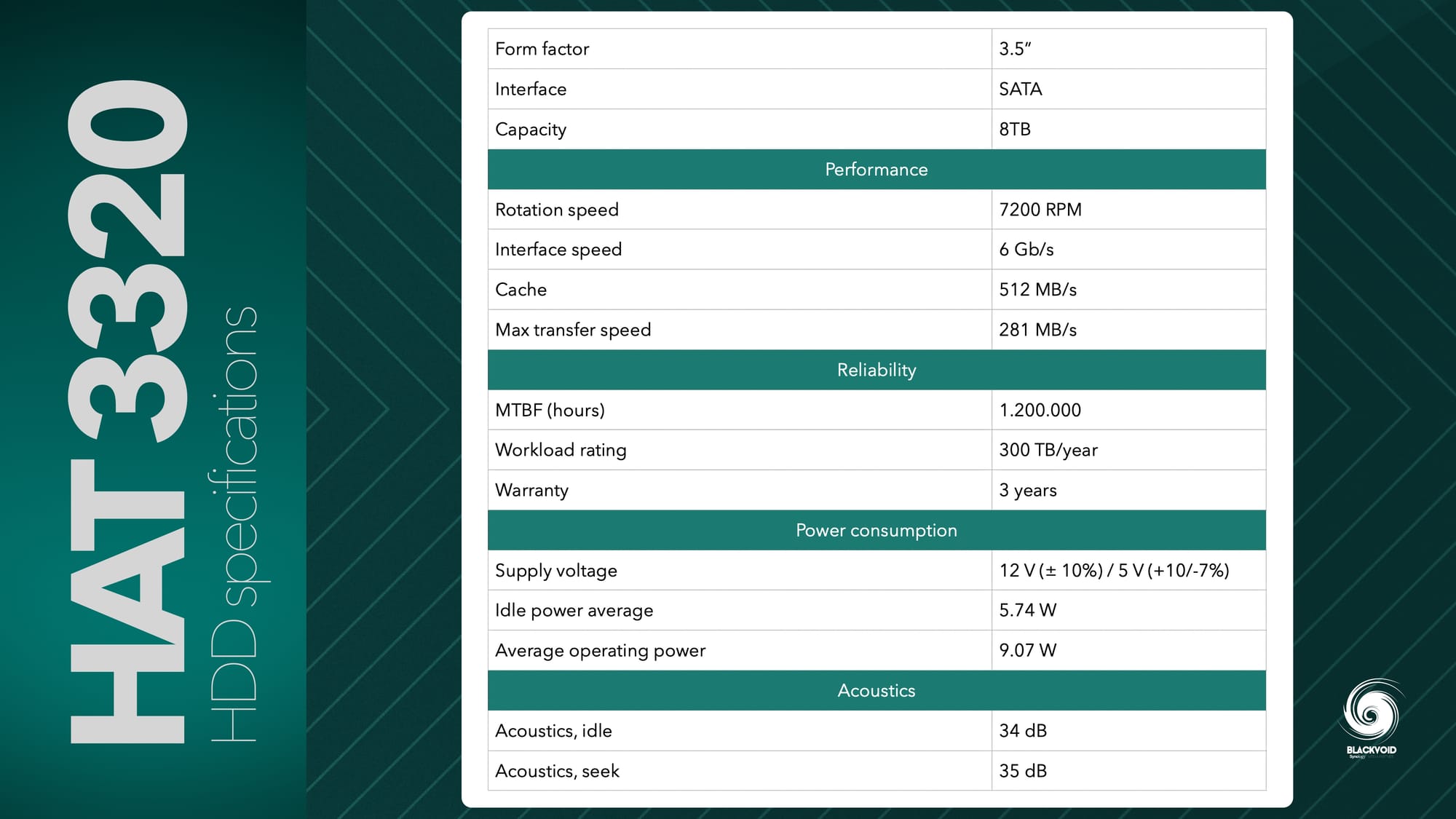Click the Acoustics section header
Image resolution: width=1456 pixels, height=819 pixels.
[877, 690]
